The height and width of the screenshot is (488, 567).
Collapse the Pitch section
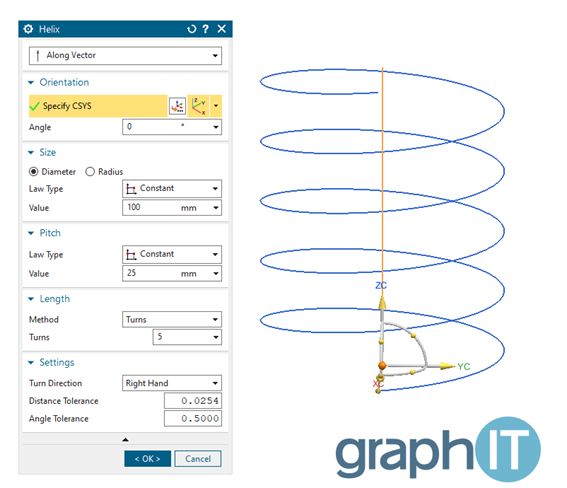click(31, 233)
